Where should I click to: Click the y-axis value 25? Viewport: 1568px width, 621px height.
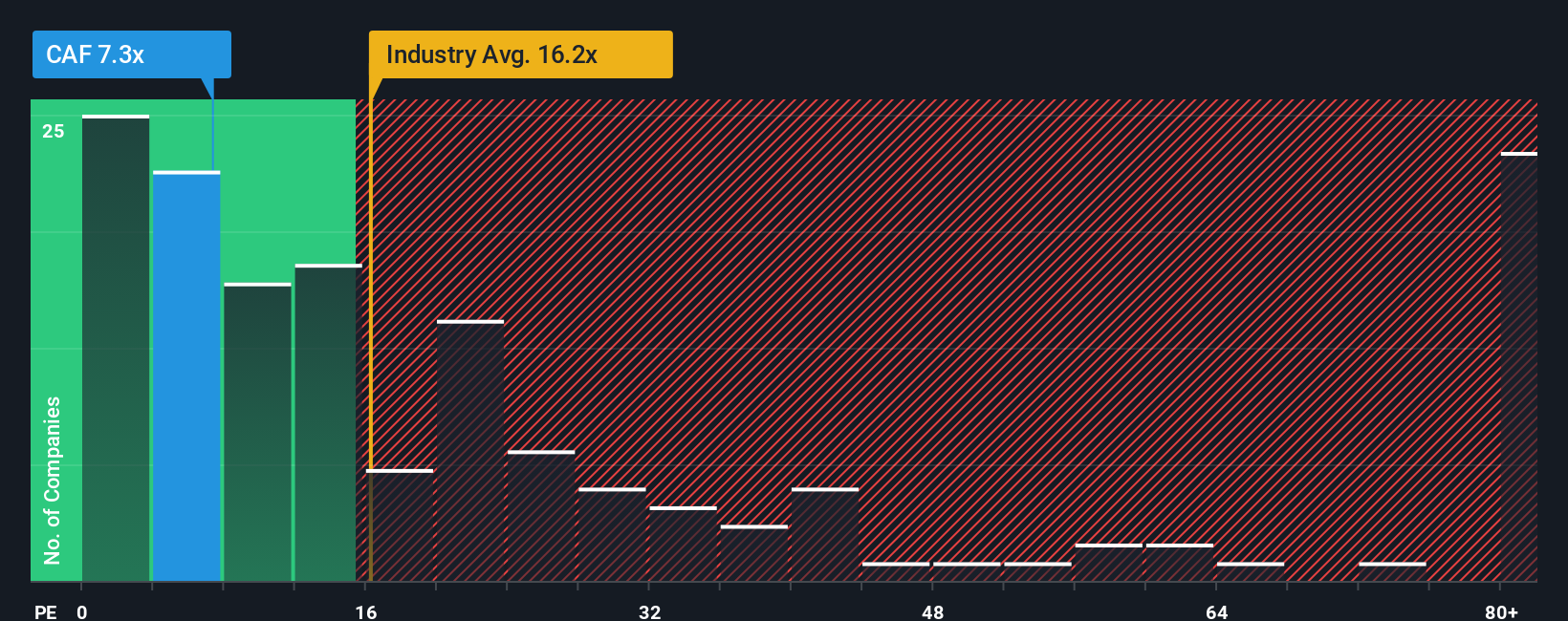click(x=54, y=131)
